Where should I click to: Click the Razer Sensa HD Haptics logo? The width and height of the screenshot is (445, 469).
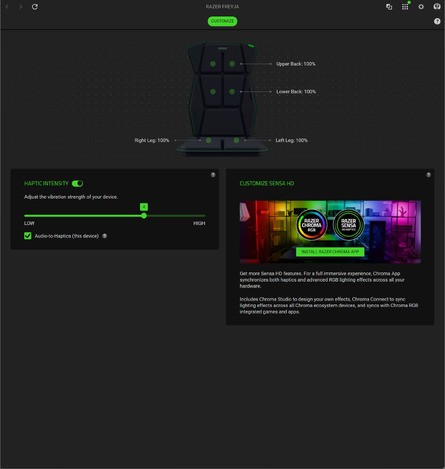(x=348, y=225)
